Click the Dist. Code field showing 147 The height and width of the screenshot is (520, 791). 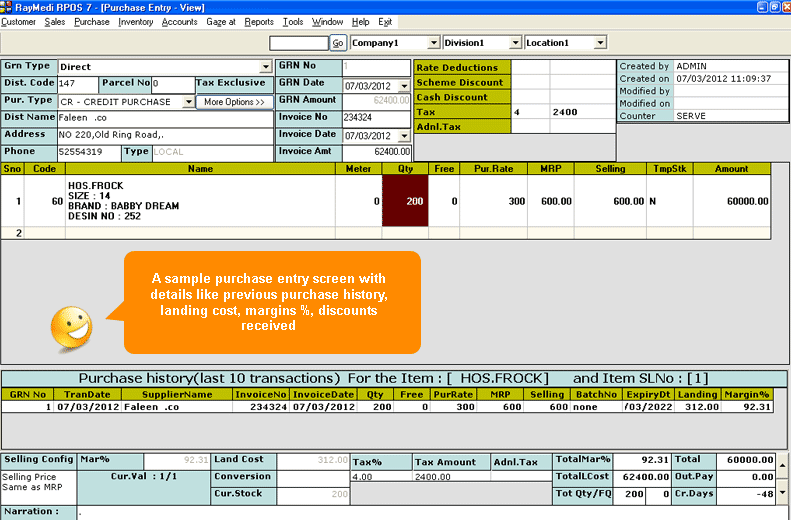pyautogui.click(x=78, y=84)
